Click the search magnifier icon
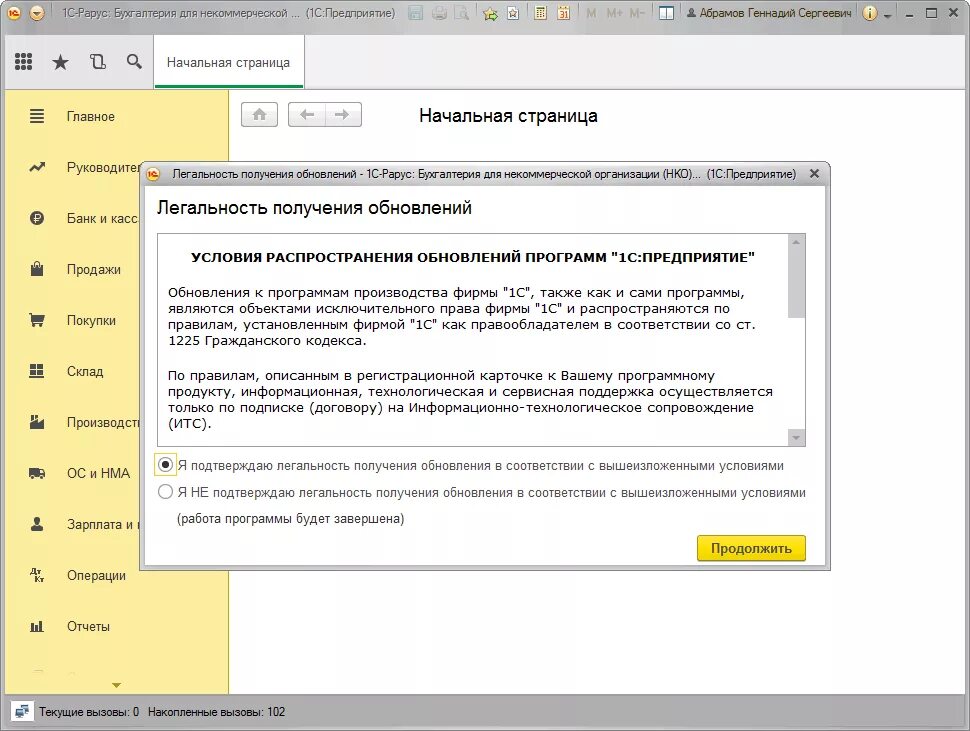Screen dimensions: 970x731 tap(134, 62)
